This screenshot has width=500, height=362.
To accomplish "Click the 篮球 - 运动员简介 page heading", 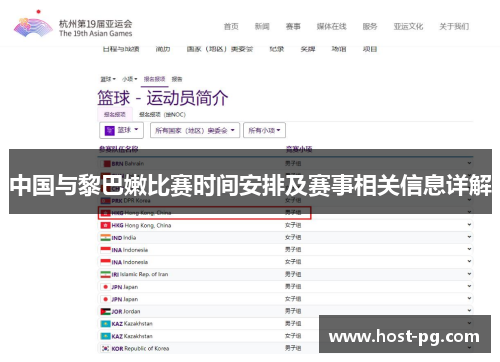I will tap(163, 98).
